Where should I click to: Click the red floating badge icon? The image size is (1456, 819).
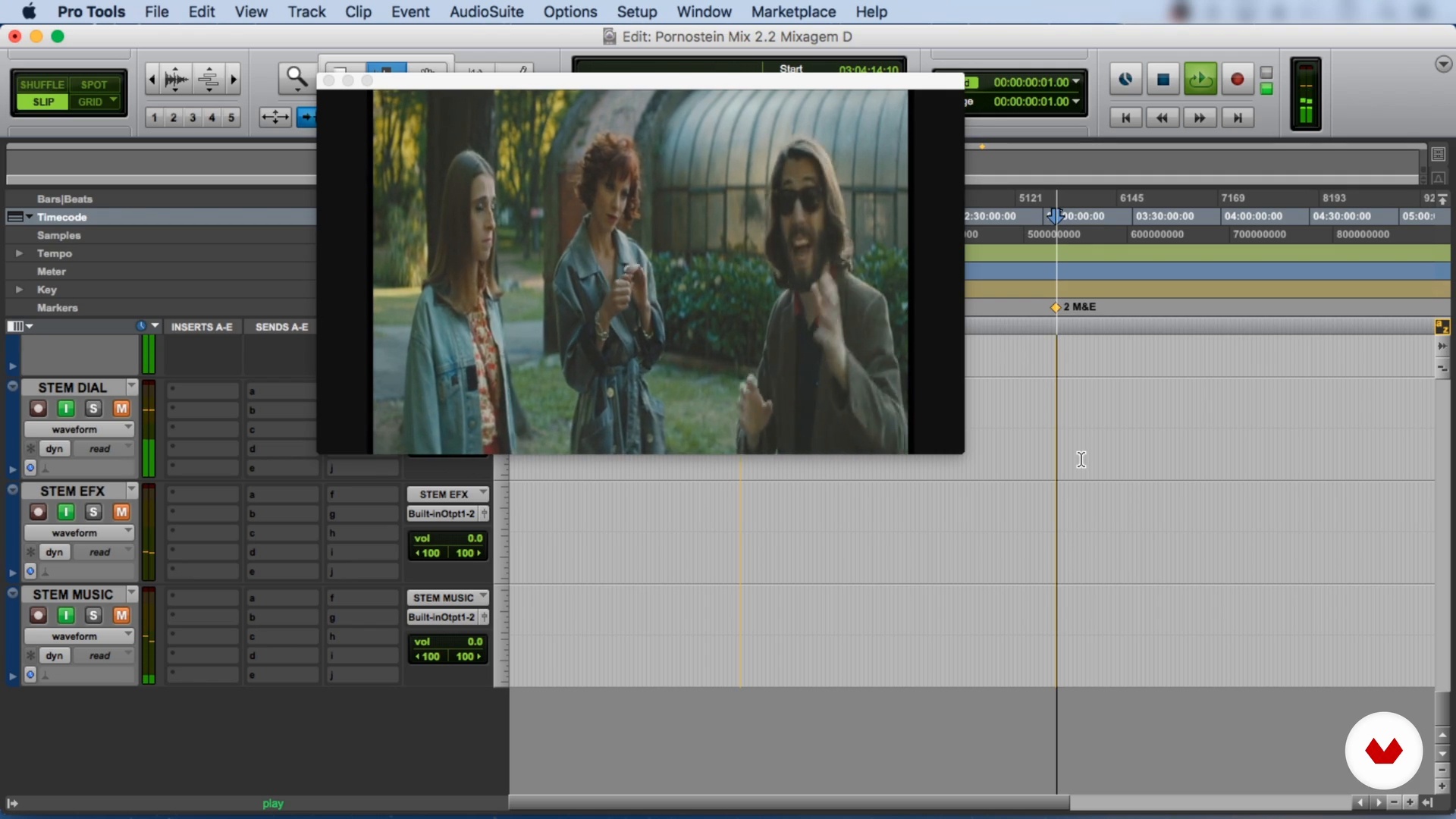pos(1384,751)
